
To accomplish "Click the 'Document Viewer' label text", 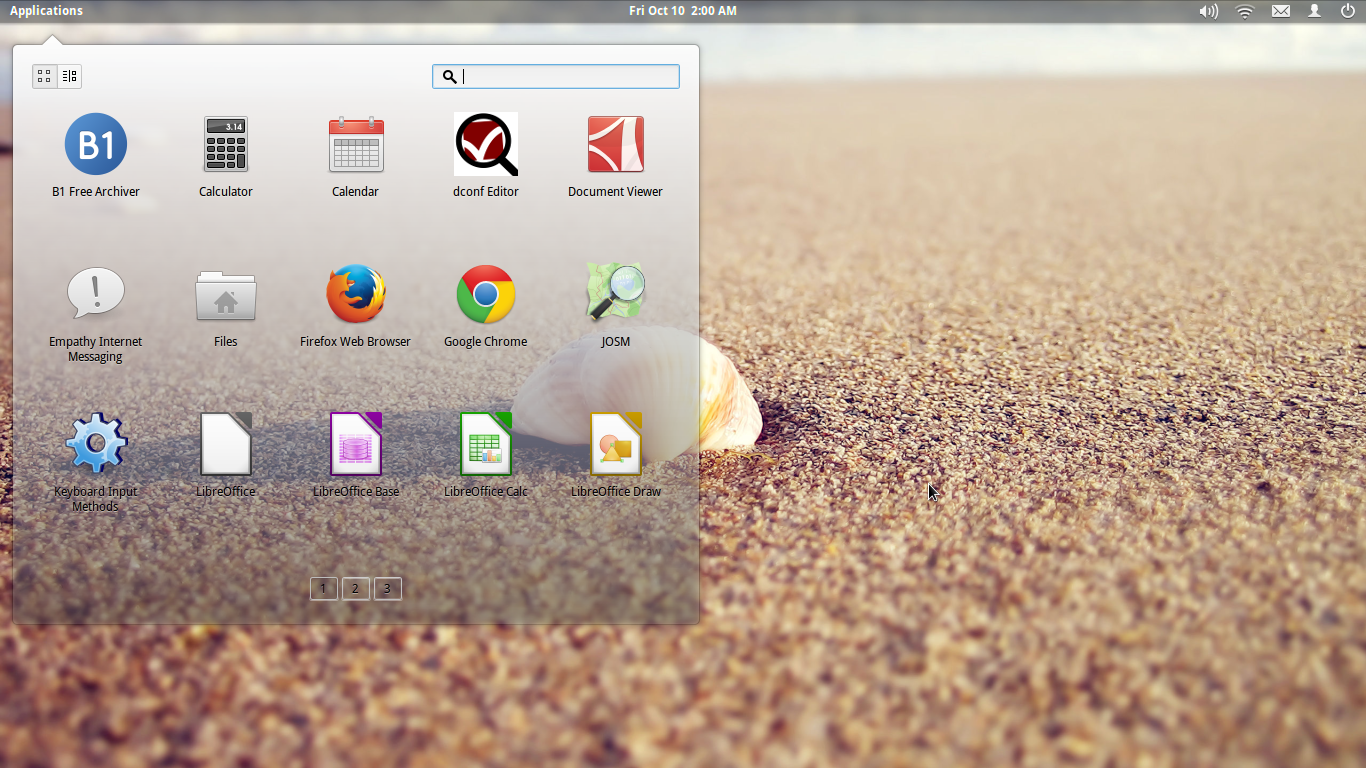I will pyautogui.click(x=616, y=191).
